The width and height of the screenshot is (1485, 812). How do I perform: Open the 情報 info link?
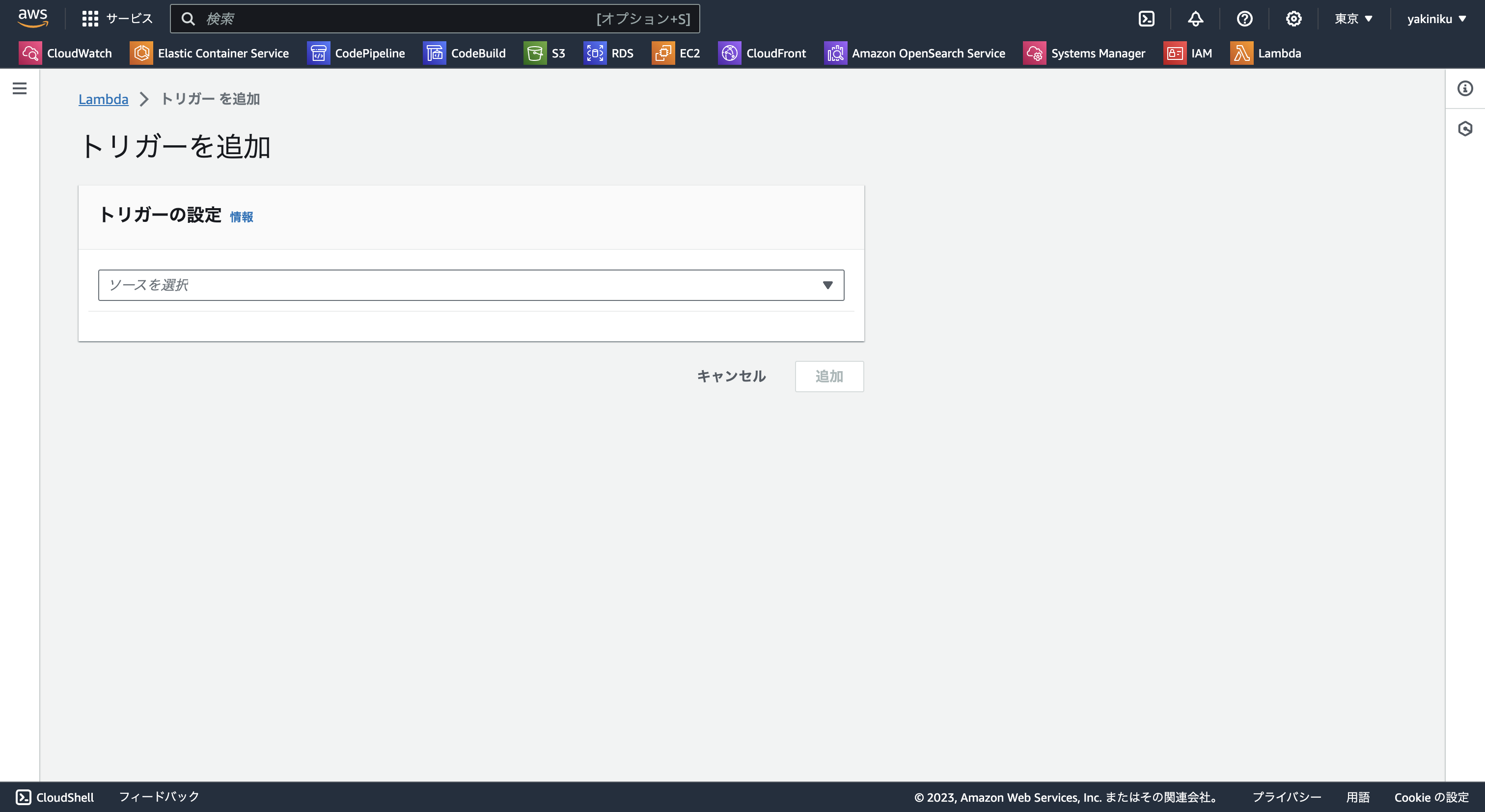click(x=242, y=217)
